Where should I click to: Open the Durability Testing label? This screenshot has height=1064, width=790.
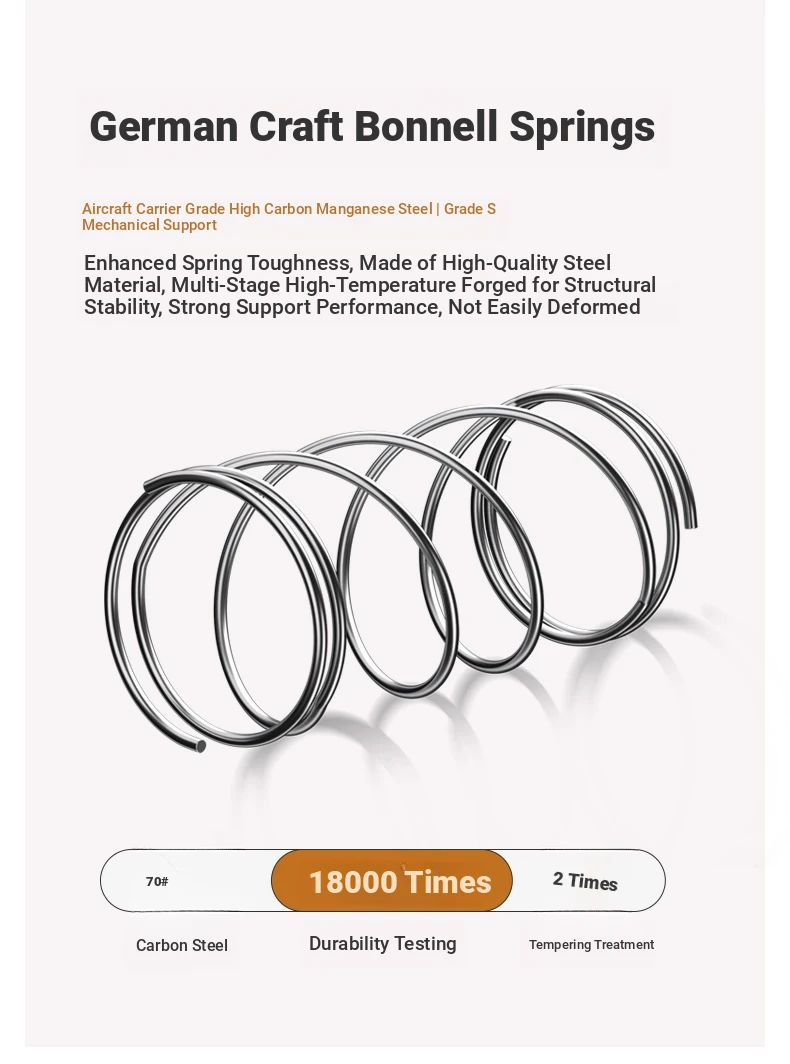click(x=383, y=944)
